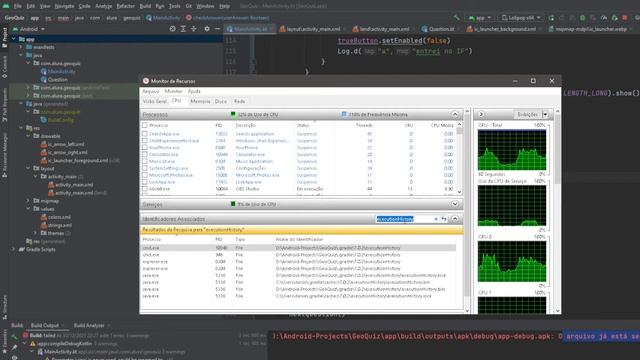Image resolution: width=640 pixels, height=360 pixels.
Task: Switch to Memória tab in Monitor de Recursos
Action: coord(200,101)
